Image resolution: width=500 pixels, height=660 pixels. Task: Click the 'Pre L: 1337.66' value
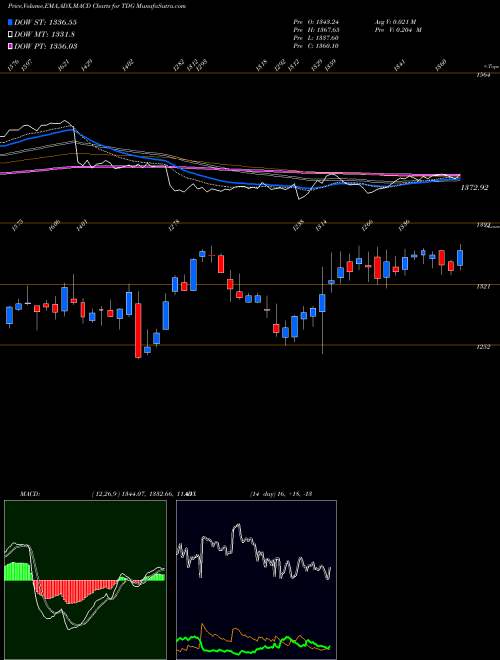pos(316,38)
